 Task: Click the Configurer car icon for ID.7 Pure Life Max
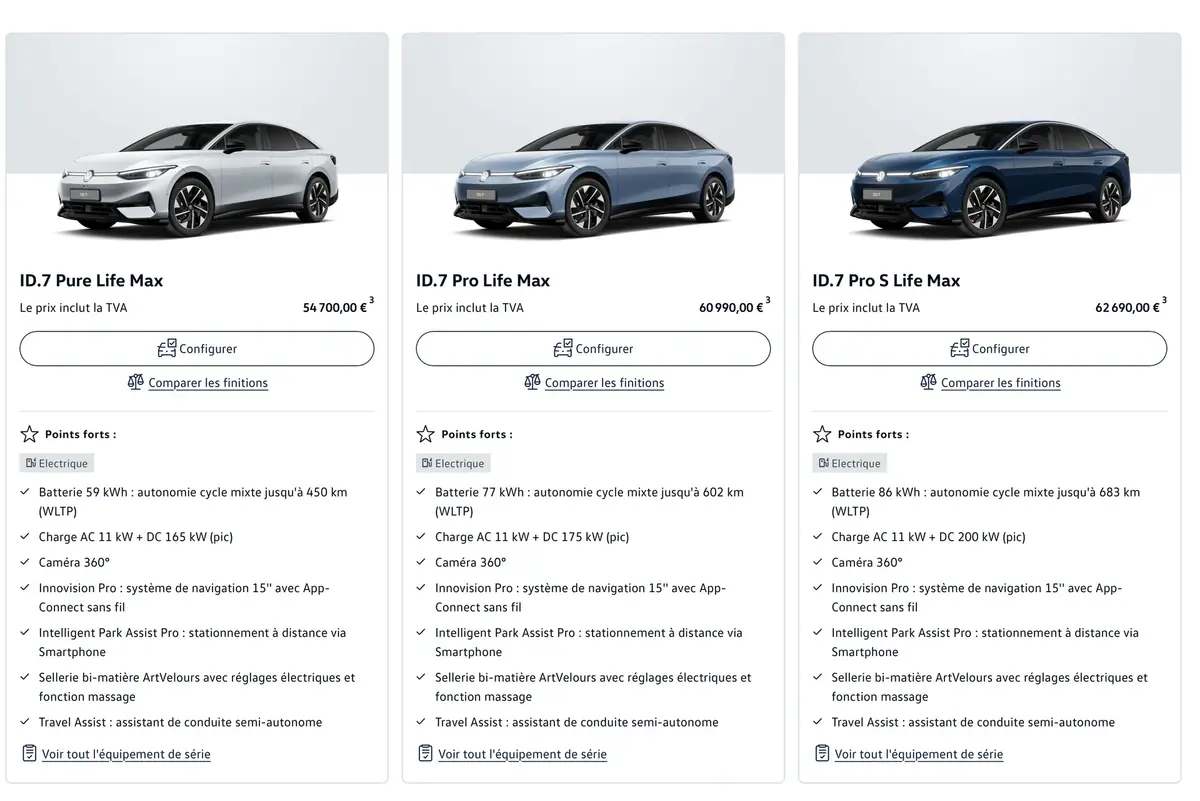(x=168, y=348)
